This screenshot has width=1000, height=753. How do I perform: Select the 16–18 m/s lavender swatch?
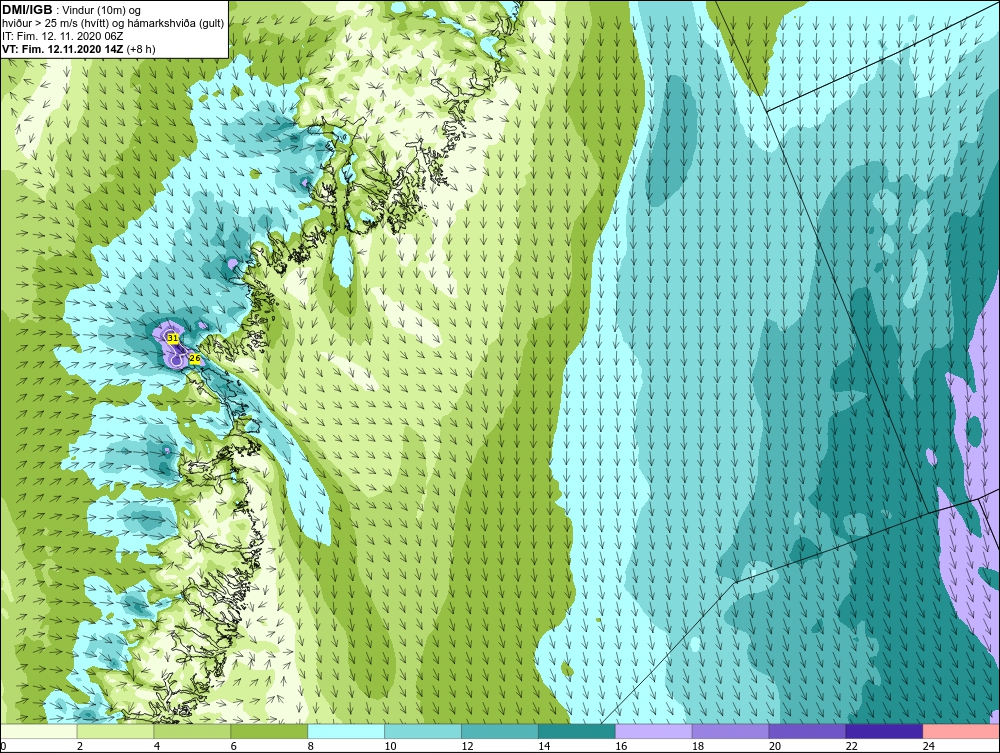pos(654,731)
